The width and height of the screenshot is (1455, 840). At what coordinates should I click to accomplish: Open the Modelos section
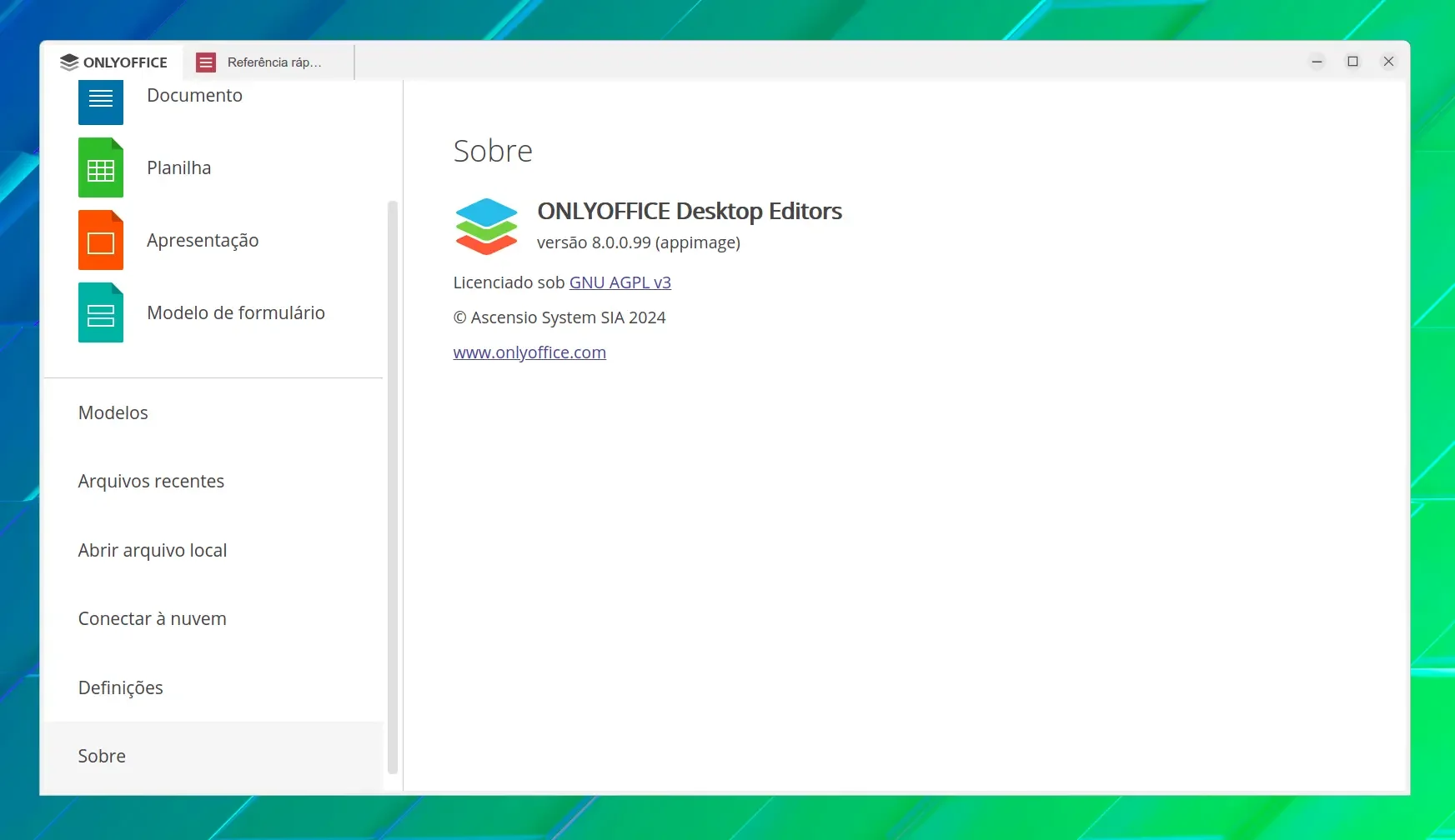coord(213,412)
